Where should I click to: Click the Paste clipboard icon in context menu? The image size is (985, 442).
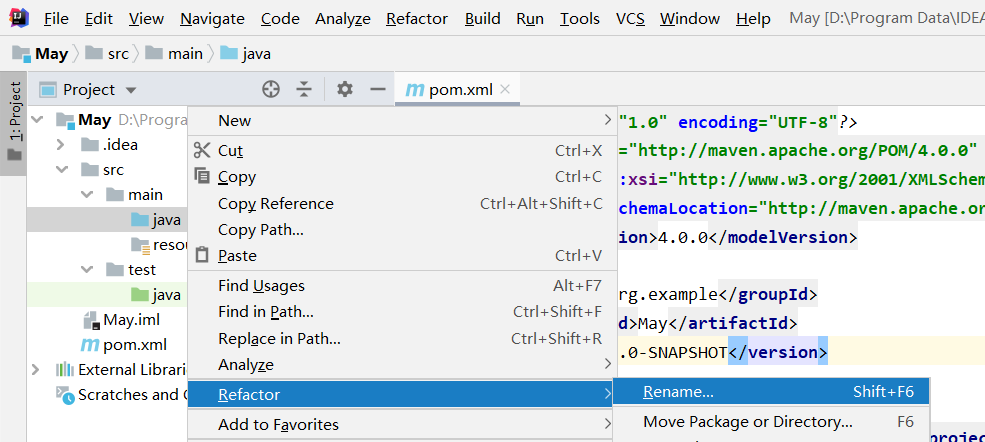[x=202, y=255]
